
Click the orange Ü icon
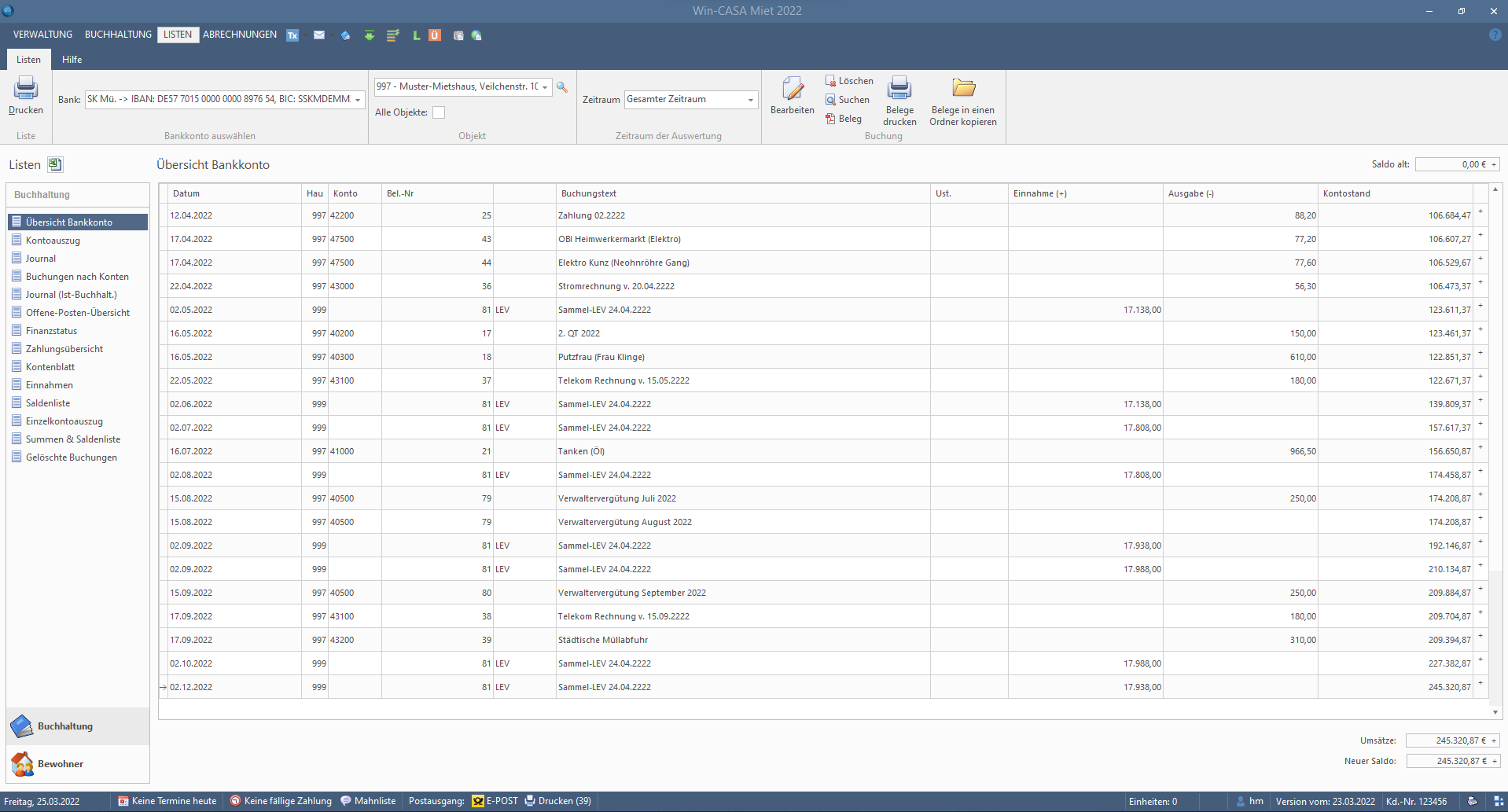pos(435,35)
